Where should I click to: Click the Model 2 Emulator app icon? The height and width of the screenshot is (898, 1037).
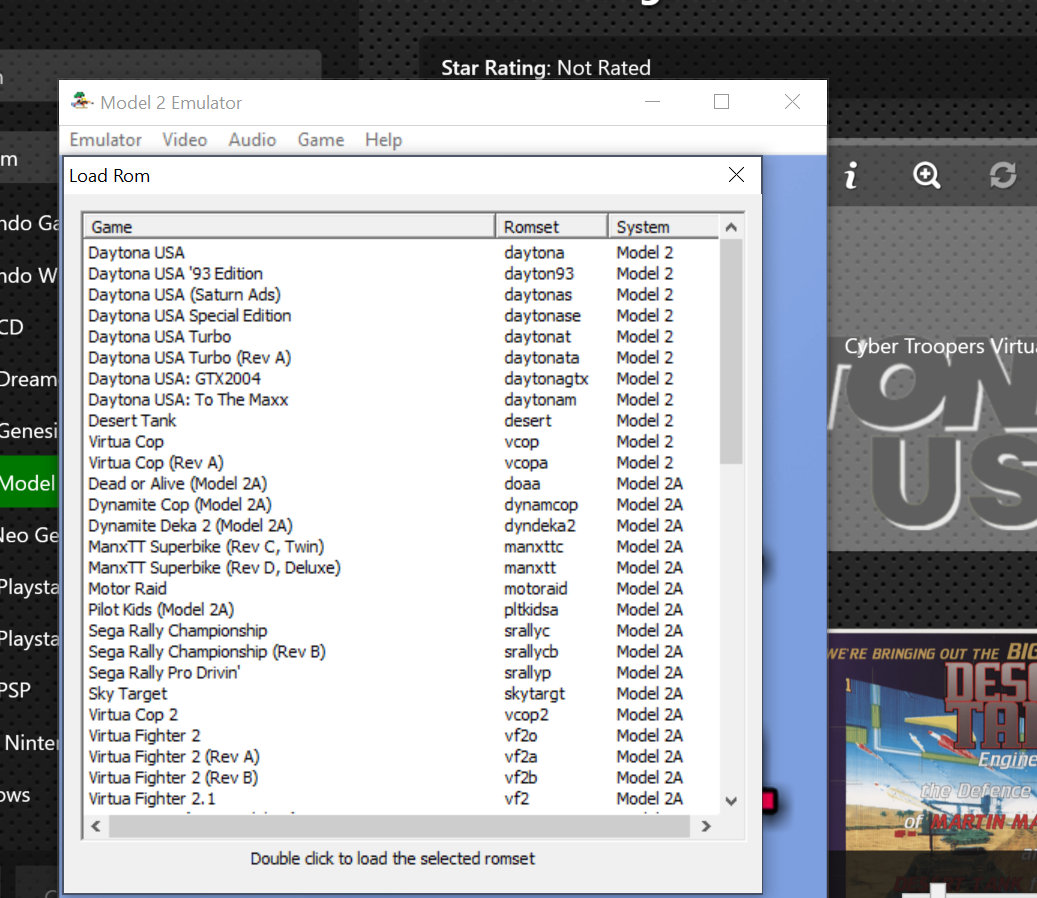point(81,101)
